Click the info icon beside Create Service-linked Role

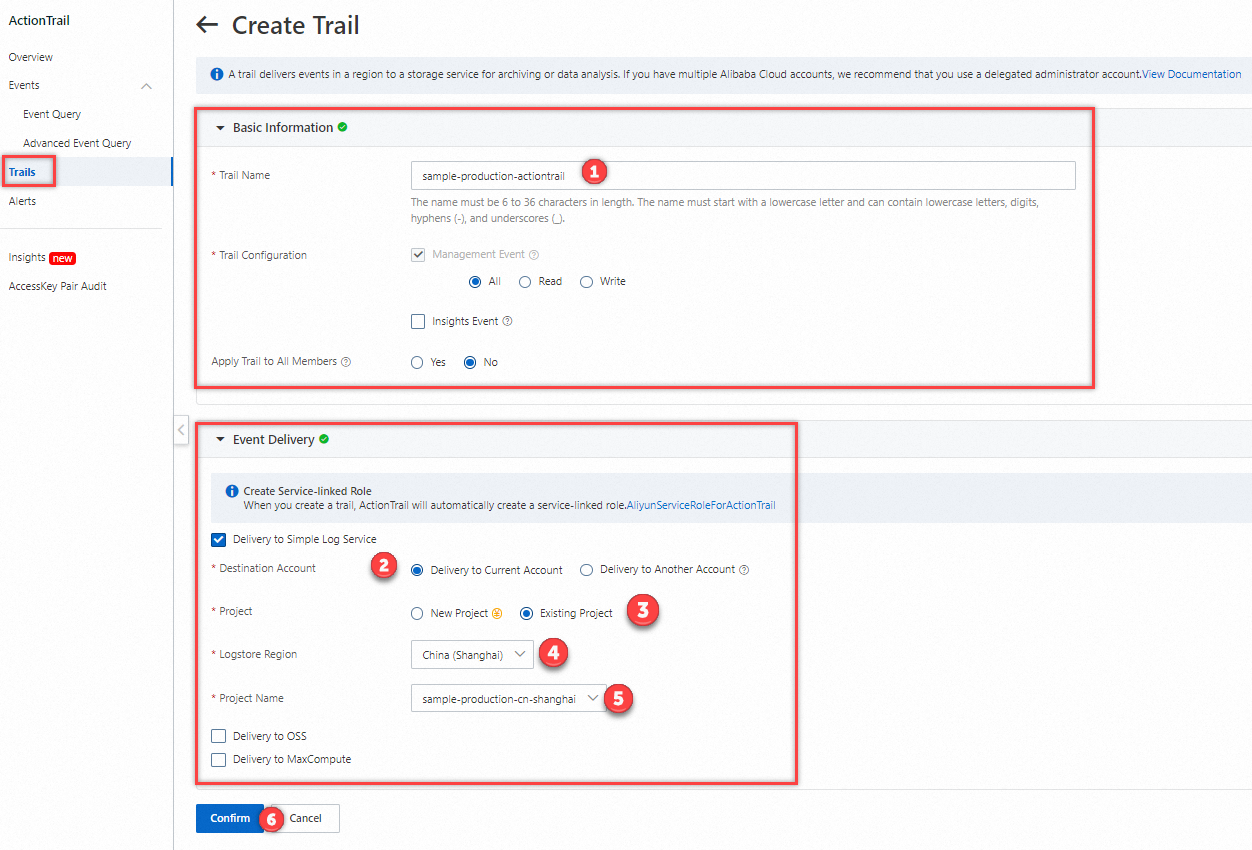pos(232,491)
